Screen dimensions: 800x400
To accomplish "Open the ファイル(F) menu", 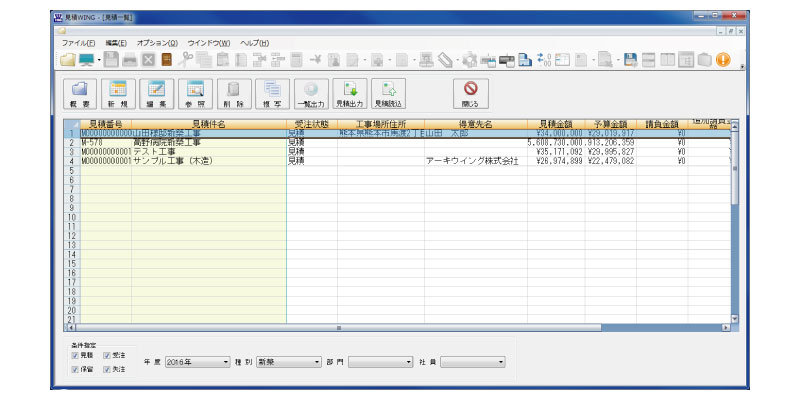I will [78, 43].
